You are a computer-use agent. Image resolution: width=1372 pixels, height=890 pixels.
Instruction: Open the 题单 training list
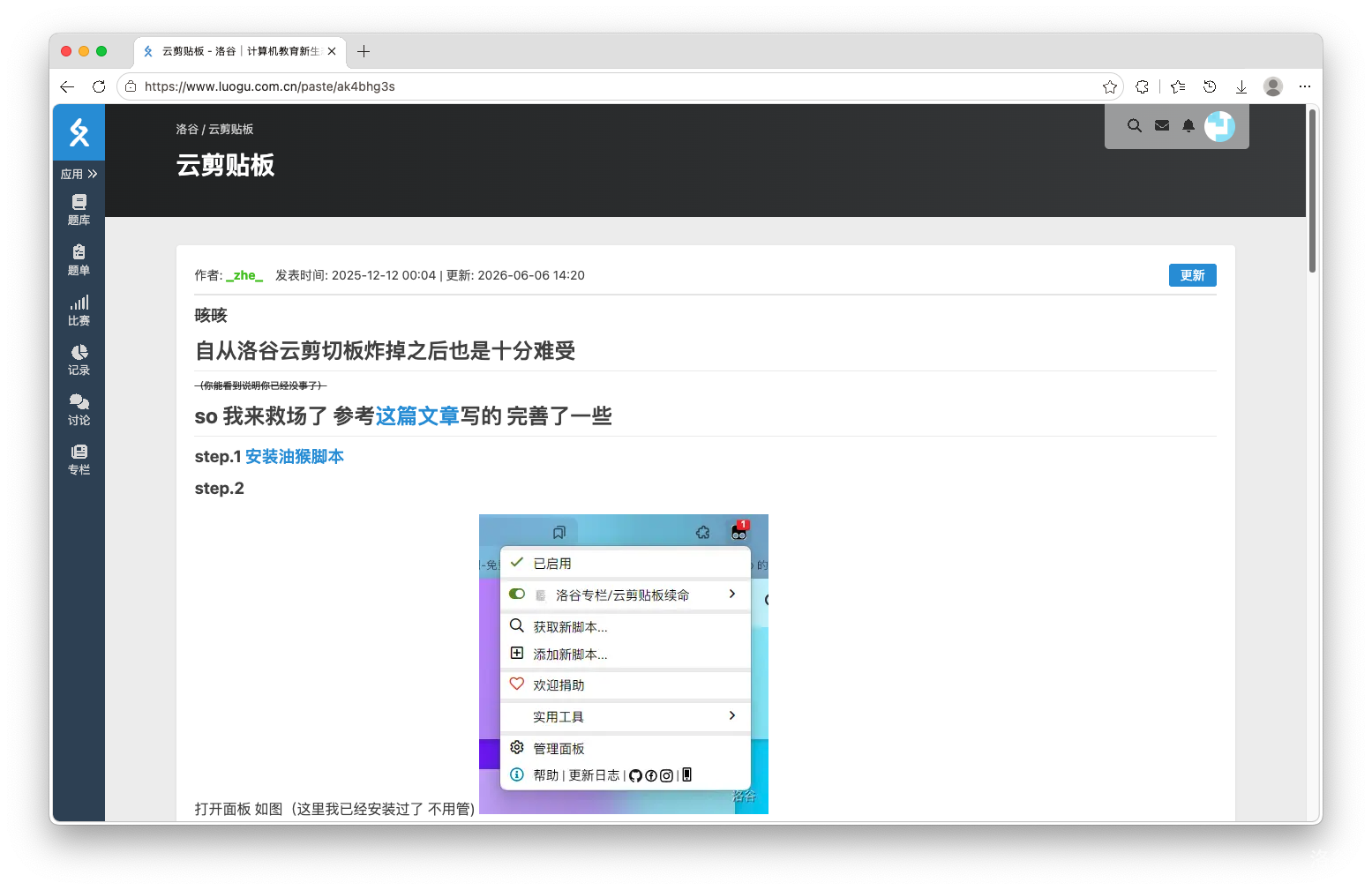click(79, 260)
